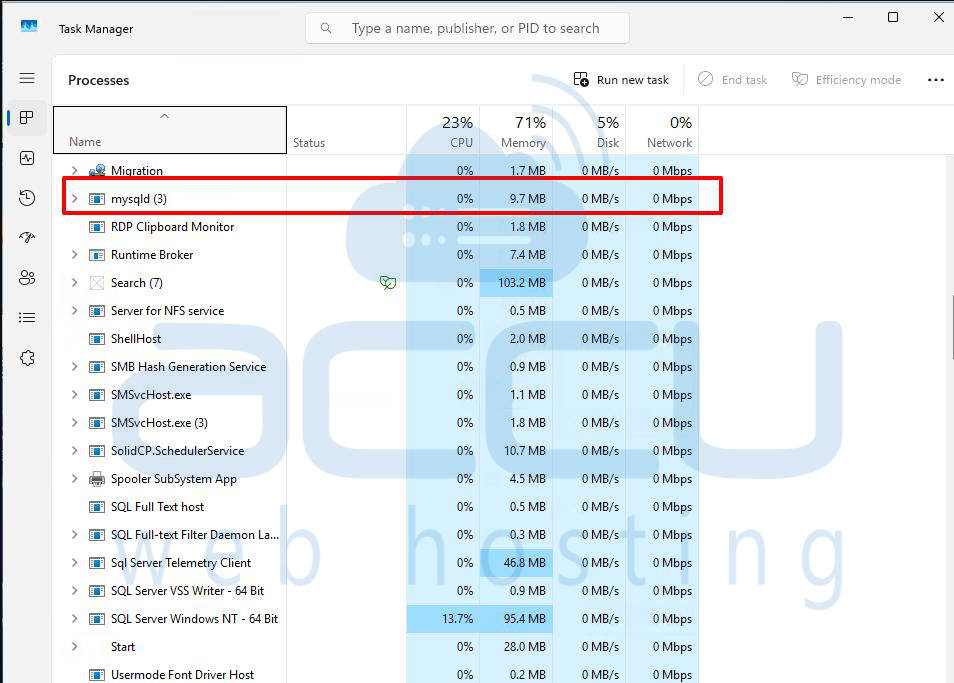Expand the SMB Hash Generation Service row
Viewport: 954px width, 683px height.
tap(74, 366)
